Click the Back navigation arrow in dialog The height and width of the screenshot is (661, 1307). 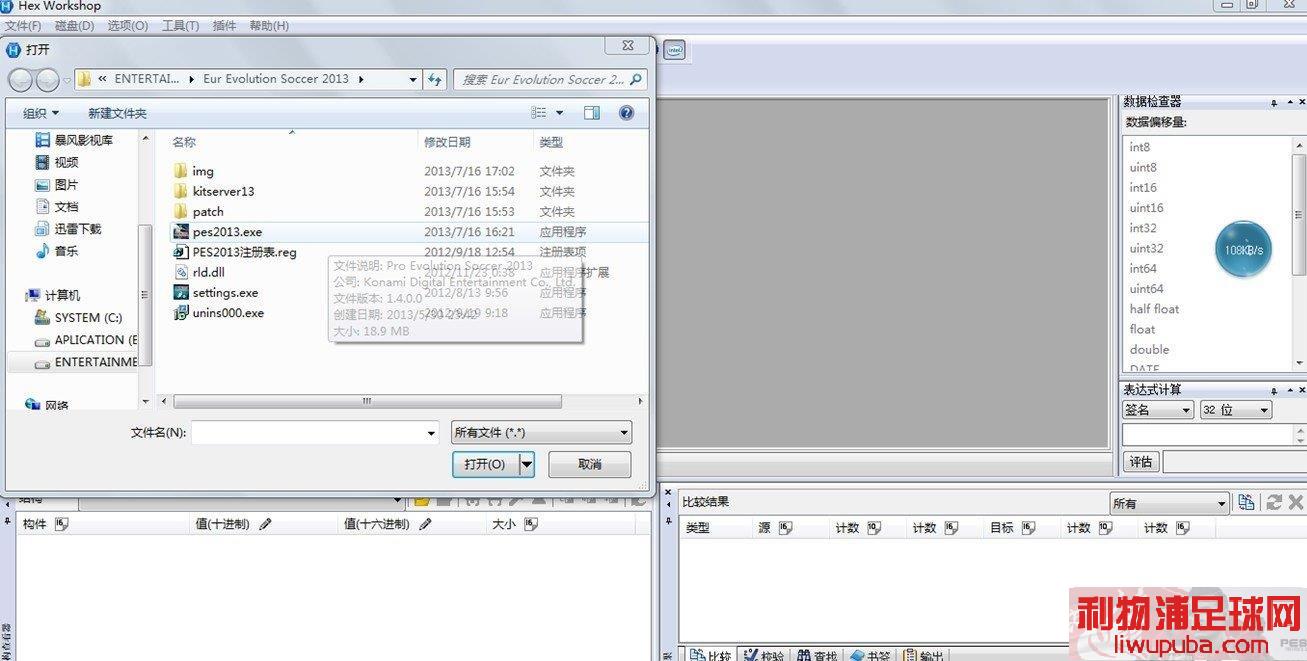[x=21, y=80]
